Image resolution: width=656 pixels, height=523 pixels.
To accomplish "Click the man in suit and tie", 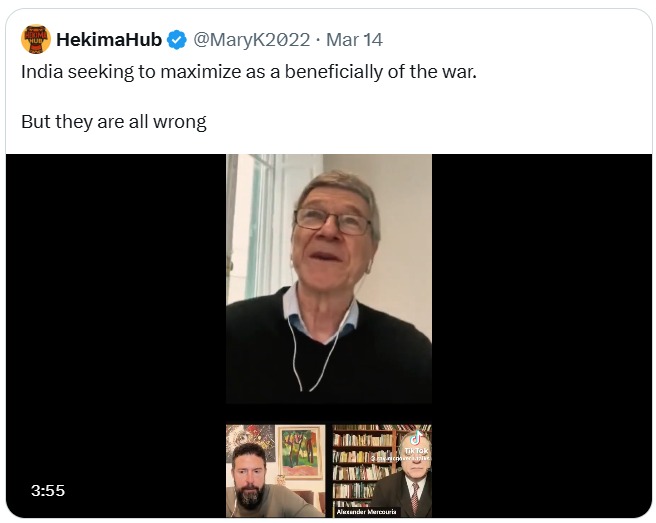I will pyautogui.click(x=413, y=492).
